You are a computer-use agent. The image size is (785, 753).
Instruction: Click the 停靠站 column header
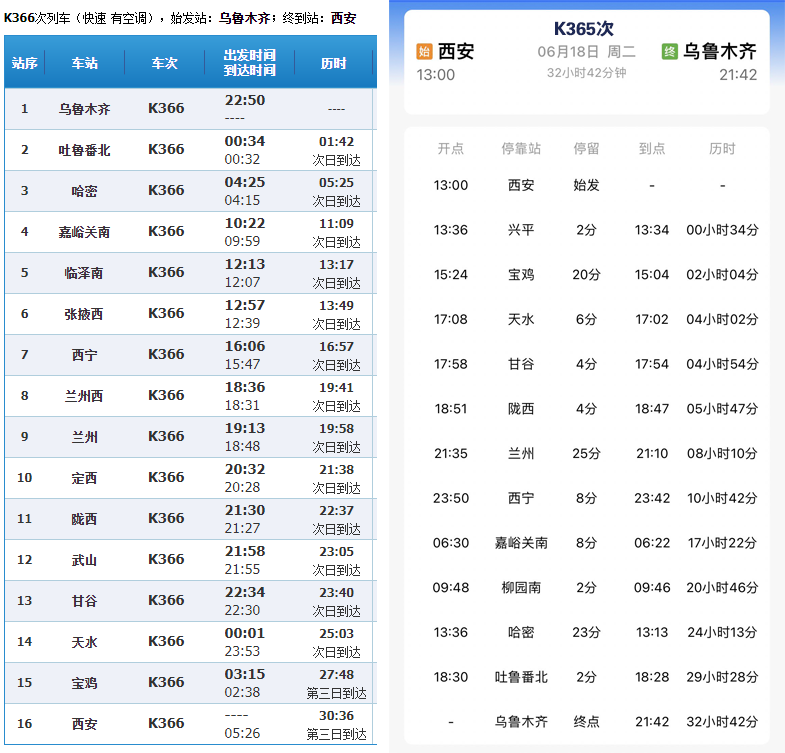point(521,149)
